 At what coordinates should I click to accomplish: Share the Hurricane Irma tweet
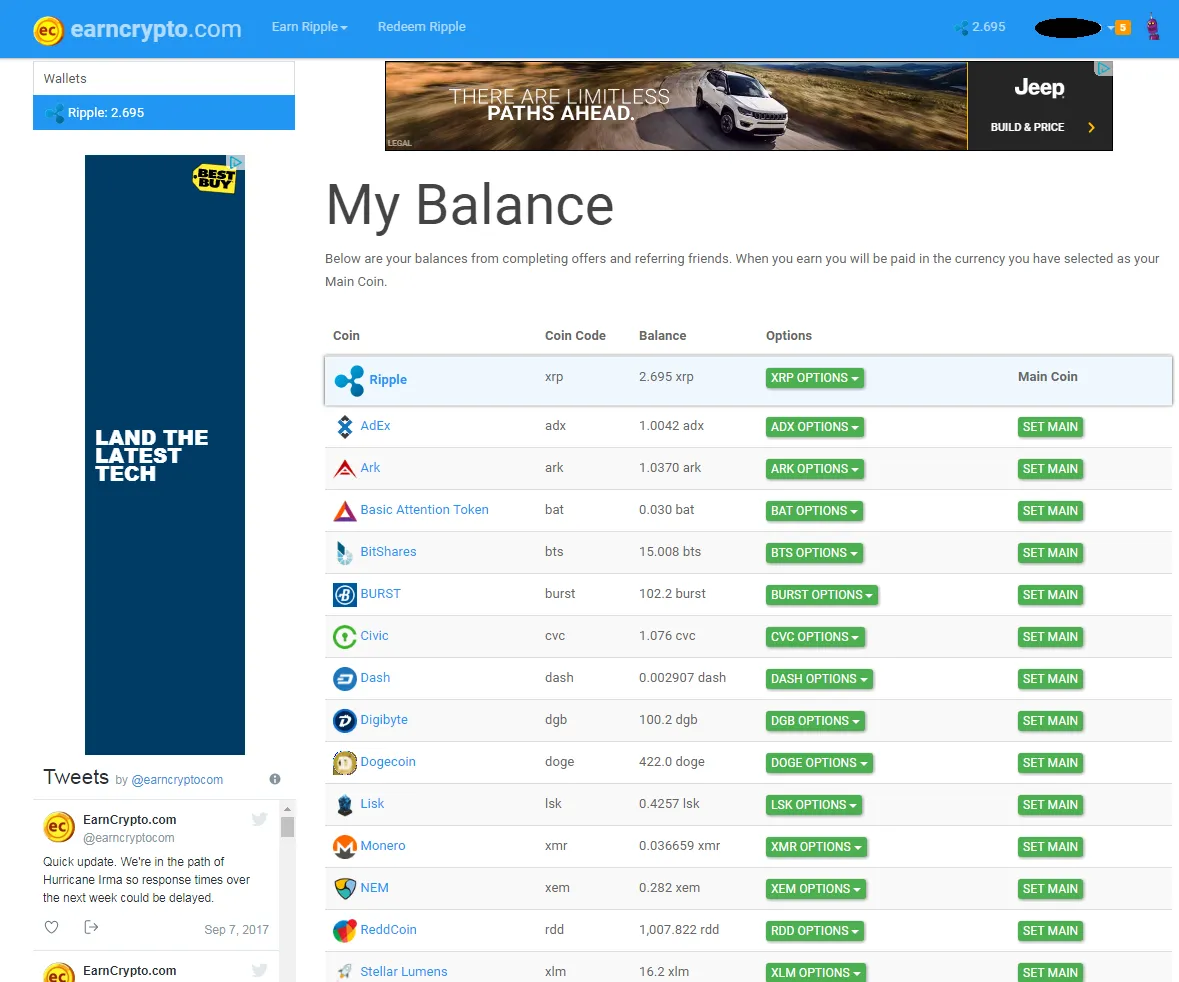pos(91,927)
